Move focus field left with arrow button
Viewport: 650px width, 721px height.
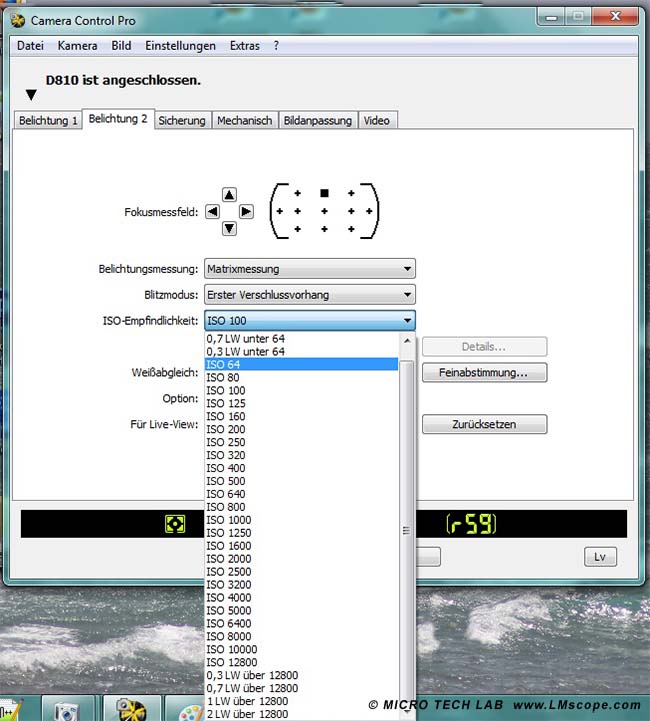point(212,212)
